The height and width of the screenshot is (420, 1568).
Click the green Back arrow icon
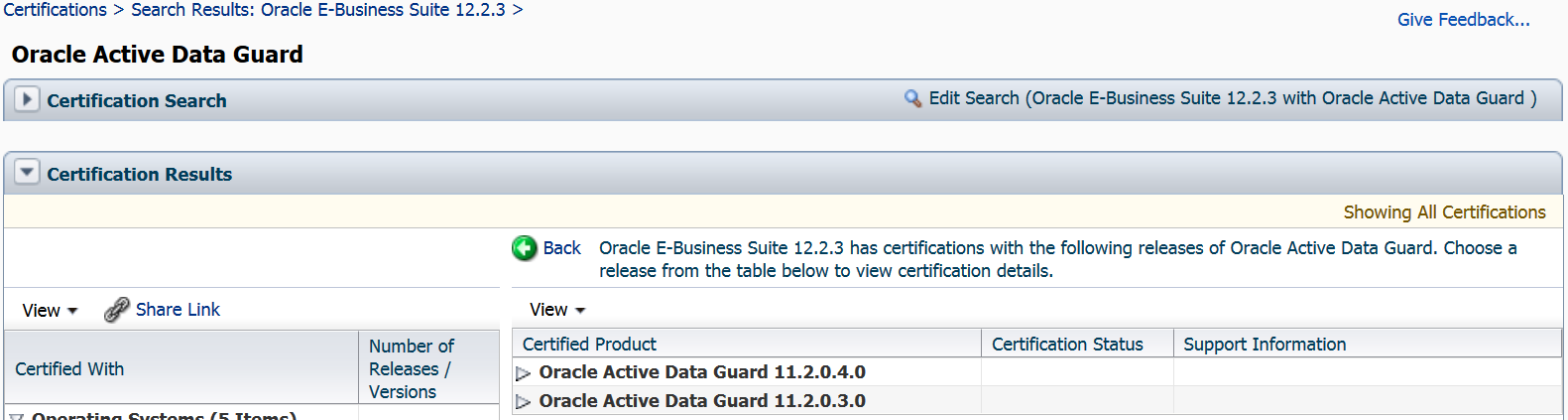(524, 248)
